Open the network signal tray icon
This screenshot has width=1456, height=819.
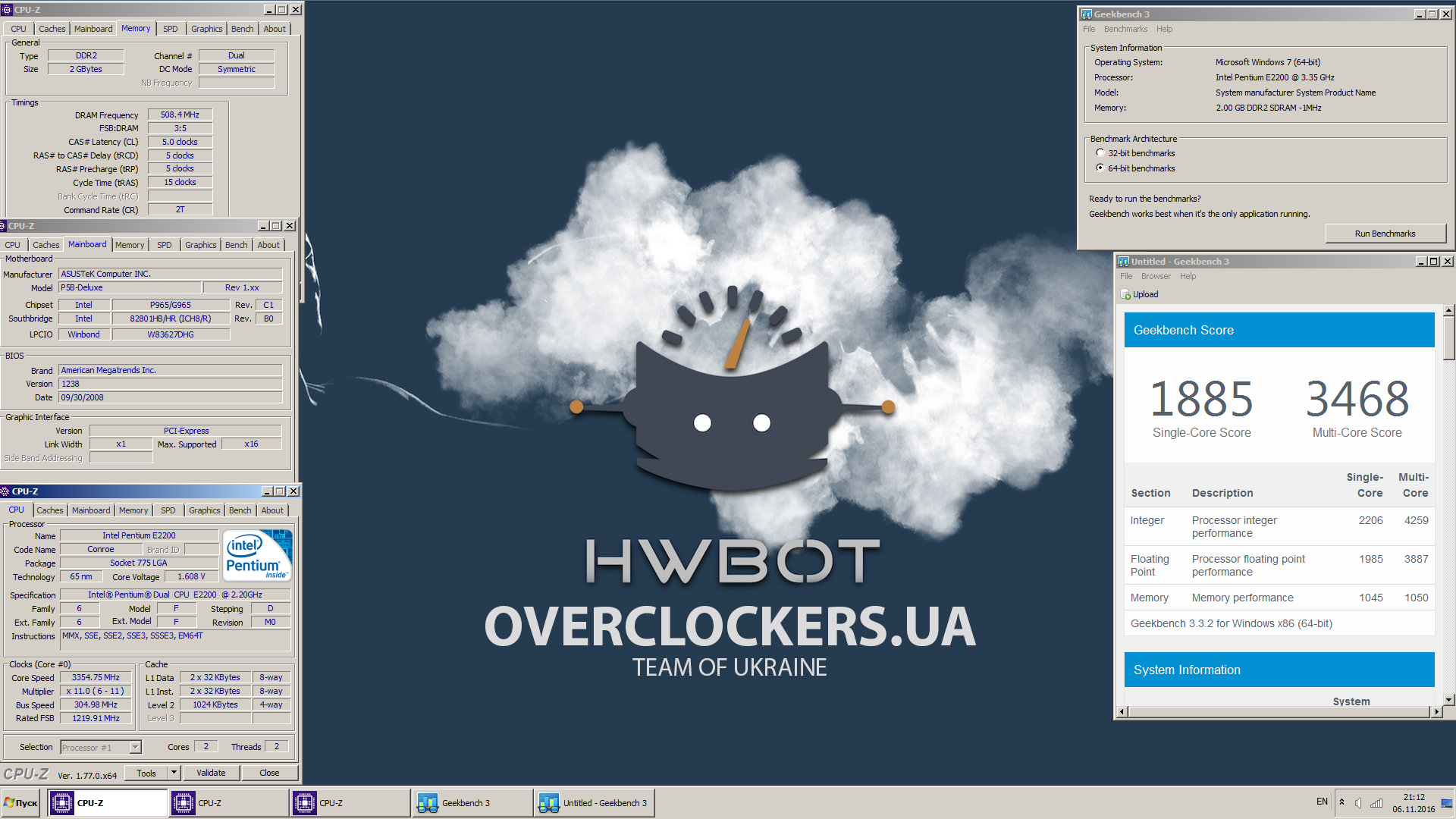1376,803
